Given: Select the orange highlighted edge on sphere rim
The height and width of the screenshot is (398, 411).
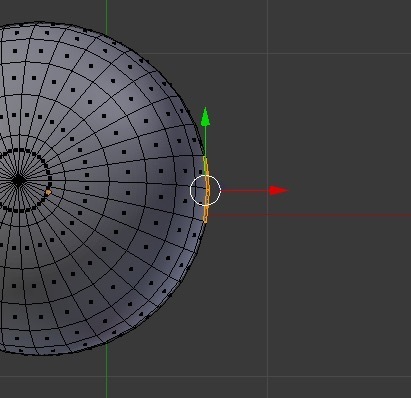Looking at the screenshot, I should pyautogui.click(x=206, y=189).
